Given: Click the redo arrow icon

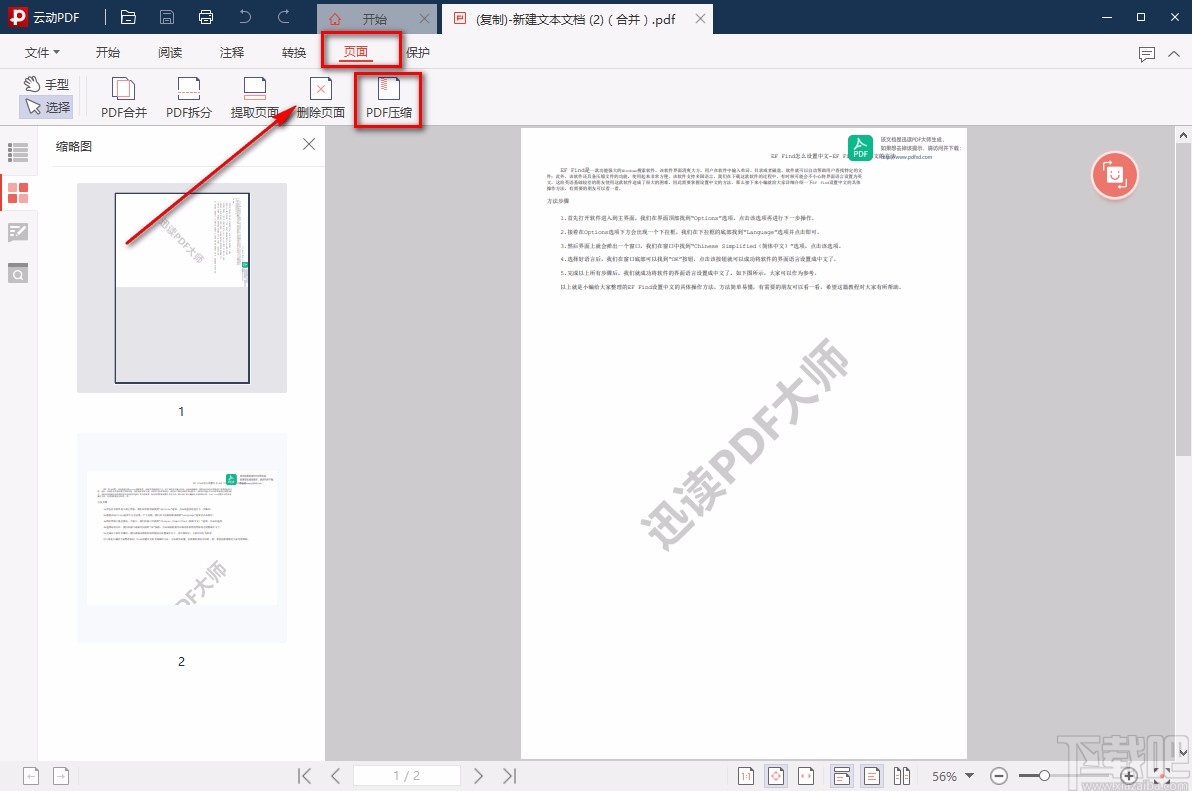Looking at the screenshot, I should coord(284,17).
